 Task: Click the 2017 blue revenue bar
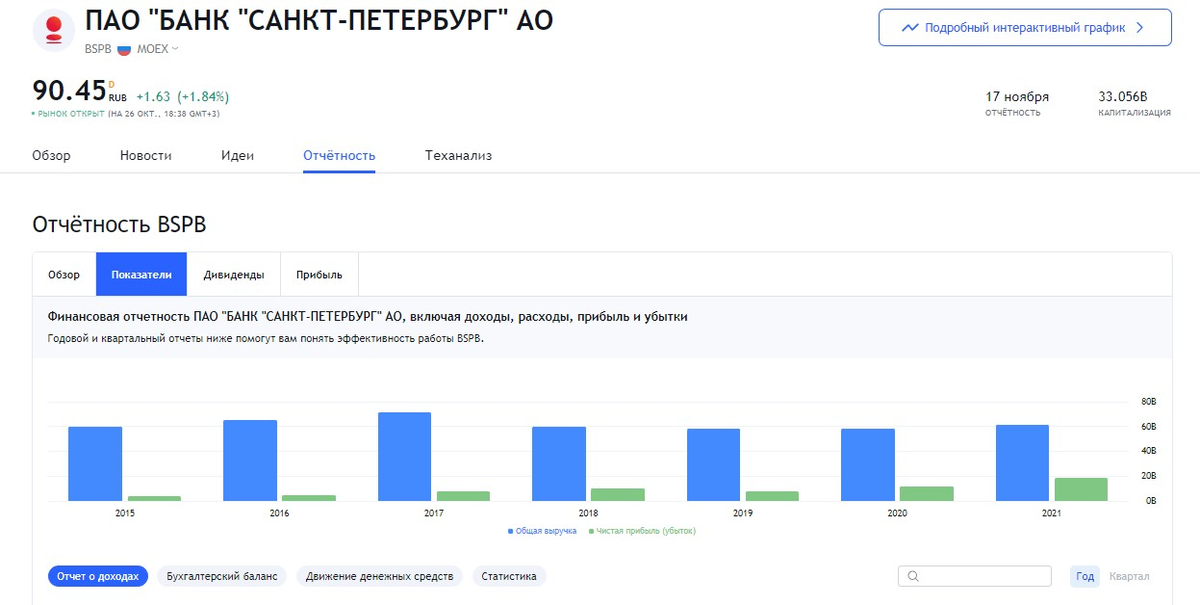[405, 456]
